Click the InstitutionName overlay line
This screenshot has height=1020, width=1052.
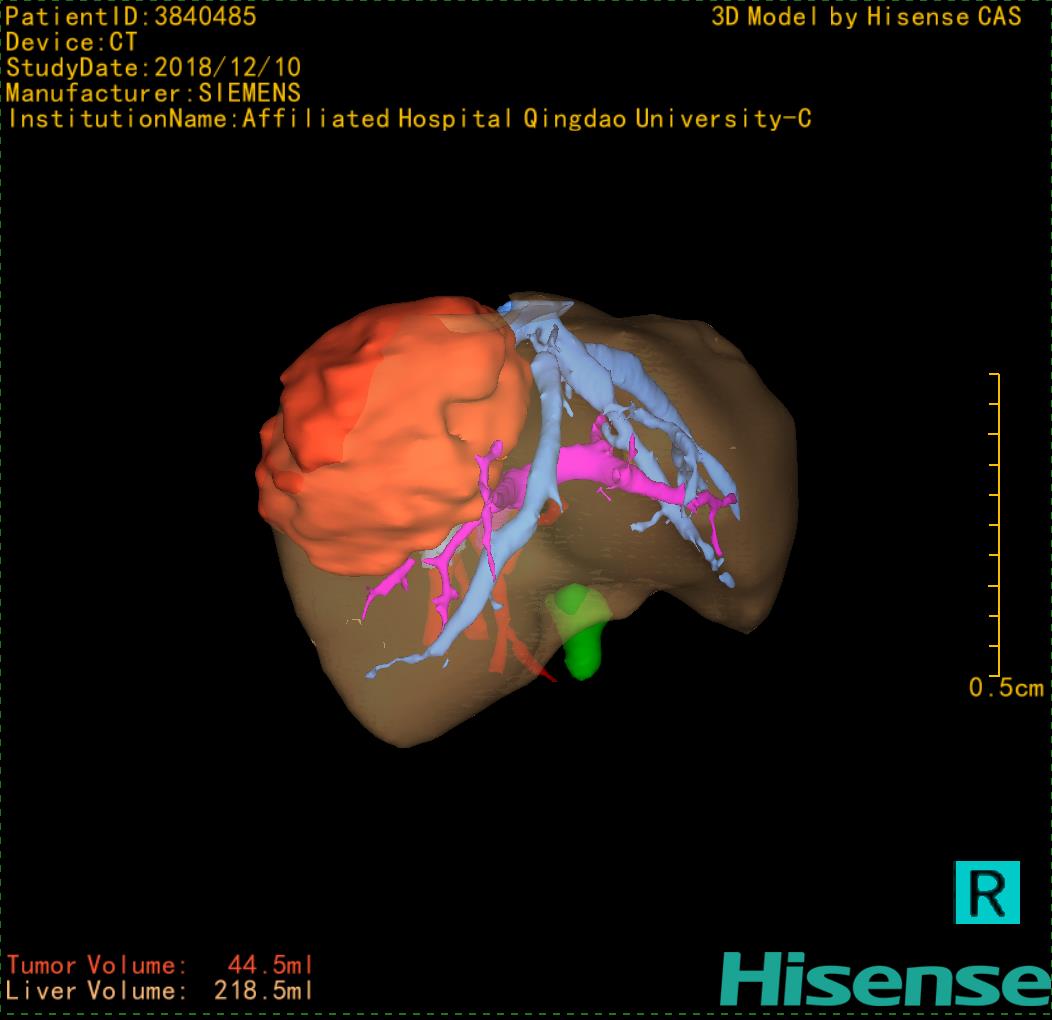(410, 119)
